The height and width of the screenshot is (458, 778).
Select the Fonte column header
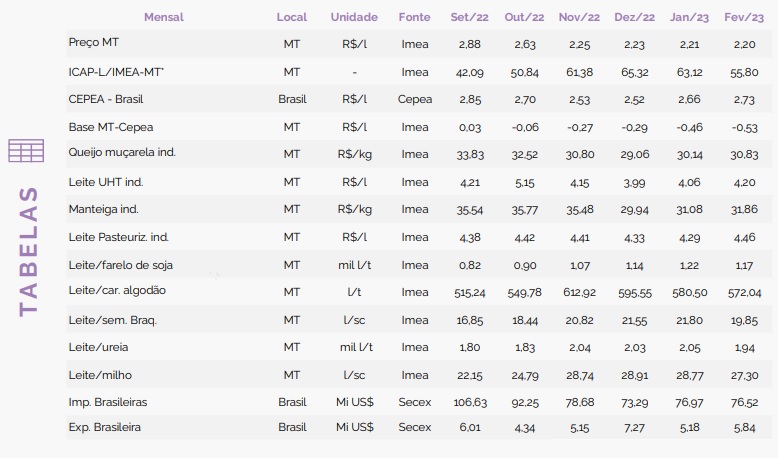coord(414,17)
